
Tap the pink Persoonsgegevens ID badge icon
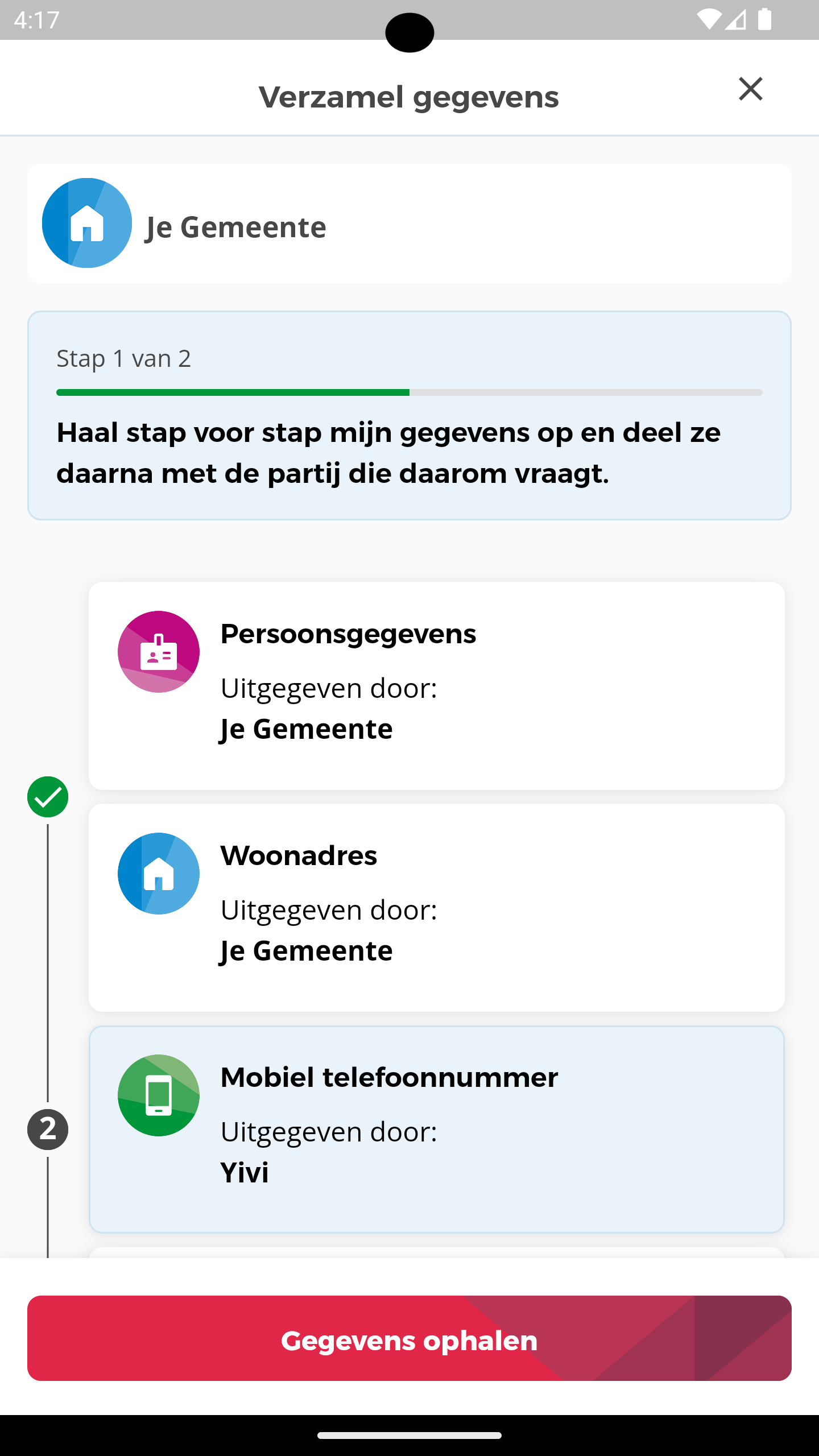point(159,652)
